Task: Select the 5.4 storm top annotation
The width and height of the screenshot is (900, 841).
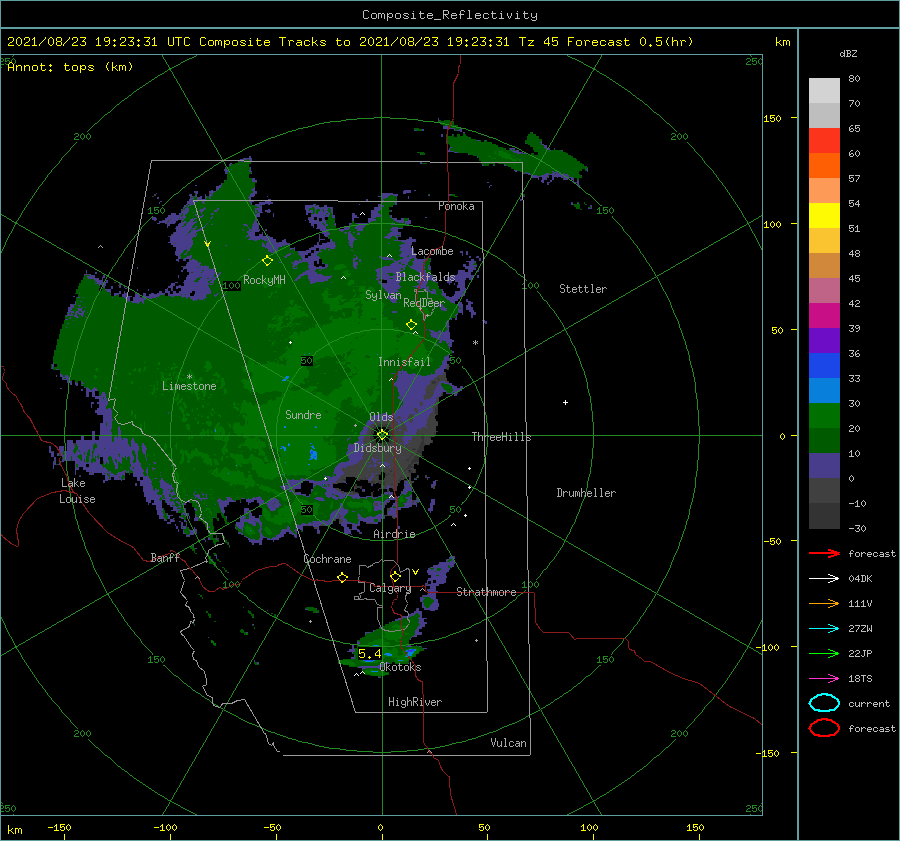Action: (x=369, y=654)
